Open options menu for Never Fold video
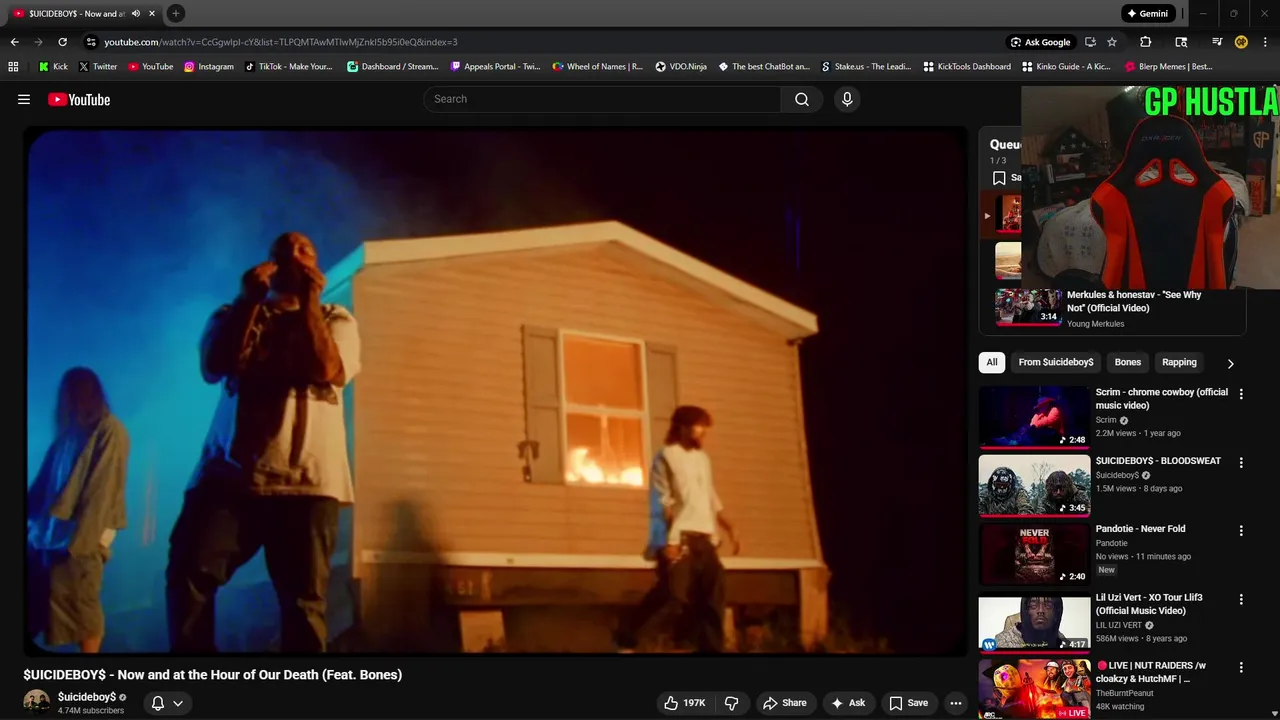The height and width of the screenshot is (720, 1280). coord(1241,530)
